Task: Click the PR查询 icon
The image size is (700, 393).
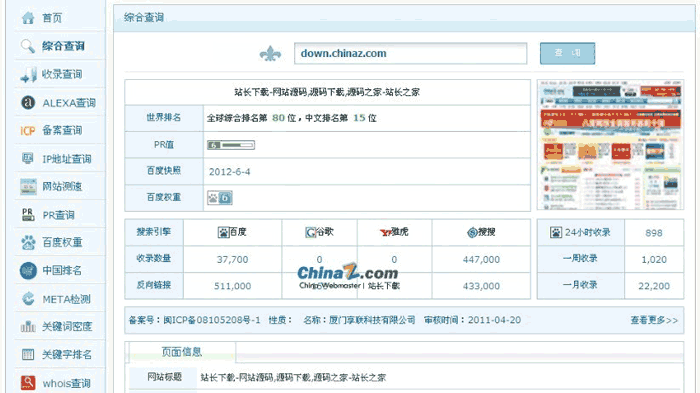Action: tap(28, 214)
